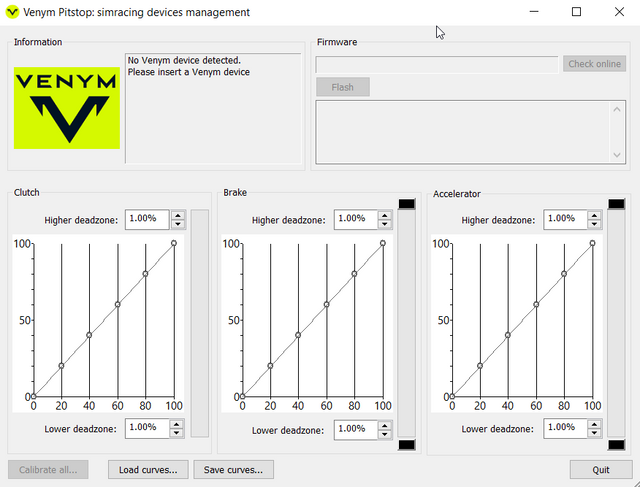640x487 pixels.
Task: Click Brake curve point at 100
Action: click(x=383, y=243)
